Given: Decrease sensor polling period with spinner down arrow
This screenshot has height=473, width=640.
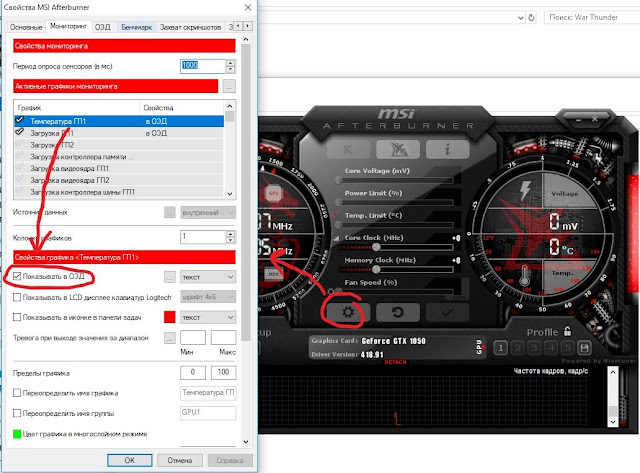Looking at the screenshot, I should pyautogui.click(x=231, y=69).
